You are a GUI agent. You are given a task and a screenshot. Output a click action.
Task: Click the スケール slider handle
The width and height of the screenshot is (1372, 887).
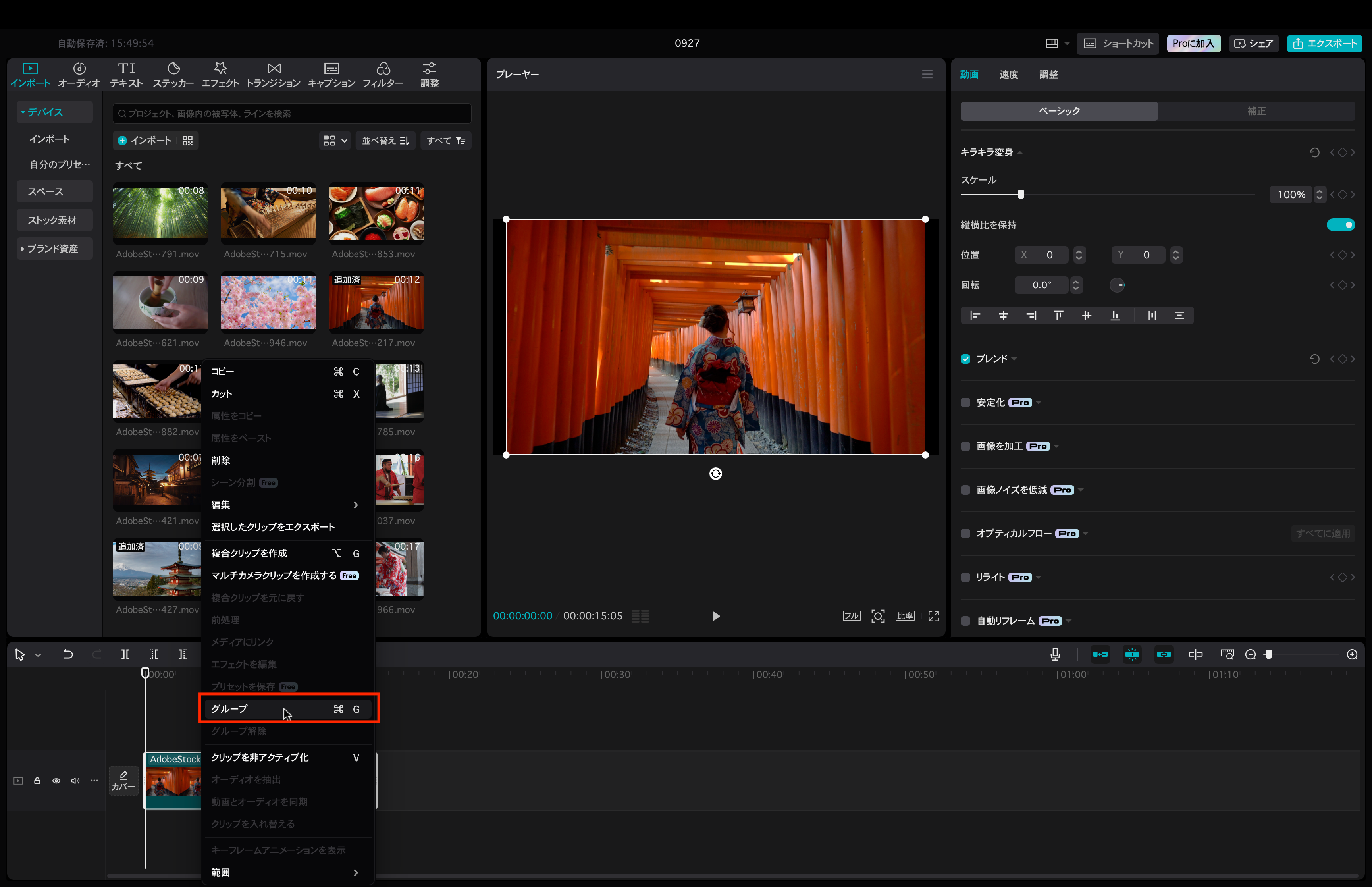click(x=1021, y=195)
